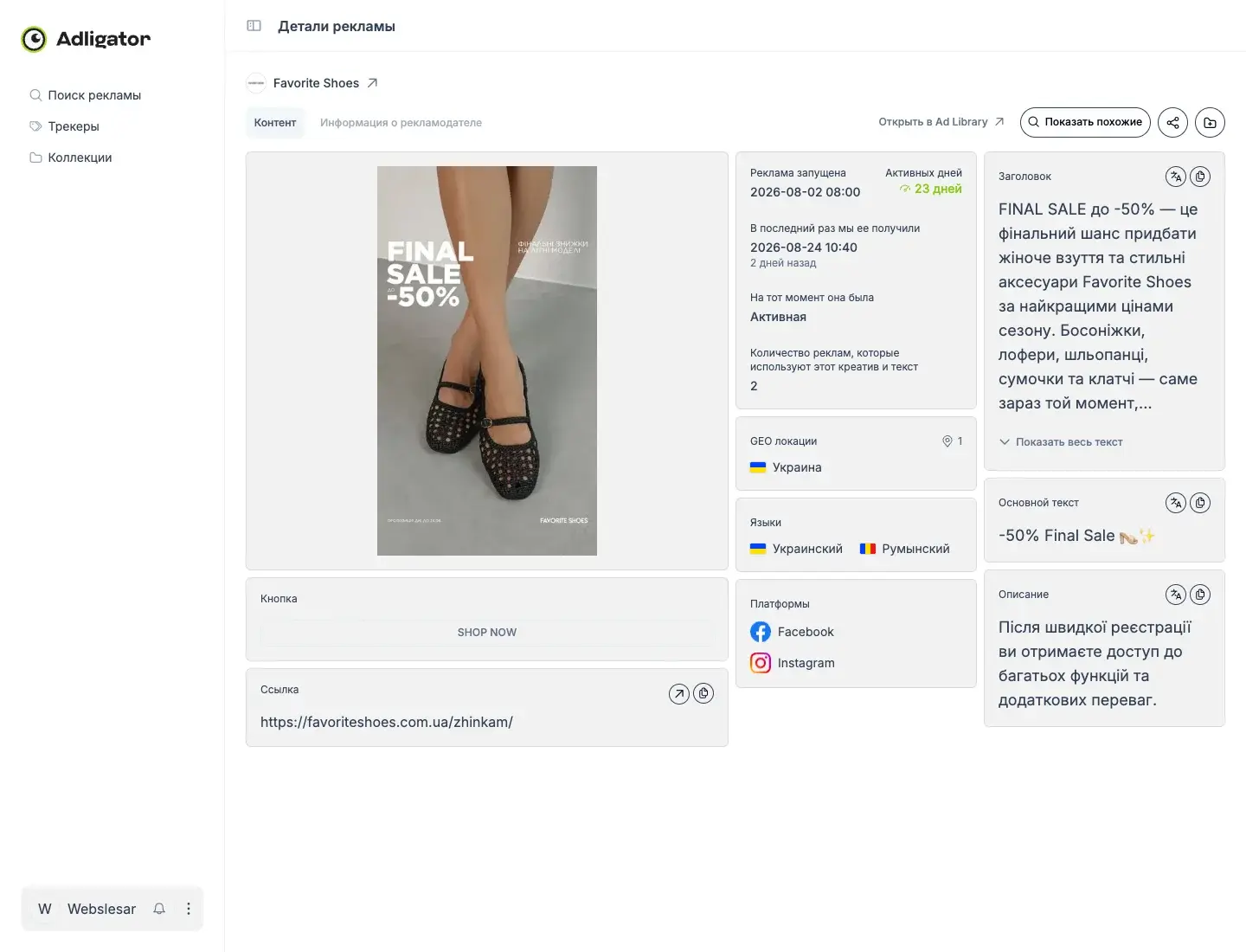The image size is (1246, 952).
Task: Translate the Заголовок text icon
Action: (1175, 177)
